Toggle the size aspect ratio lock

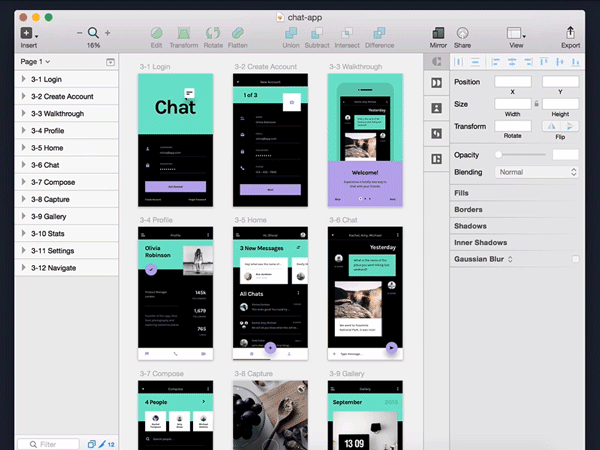[x=537, y=103]
